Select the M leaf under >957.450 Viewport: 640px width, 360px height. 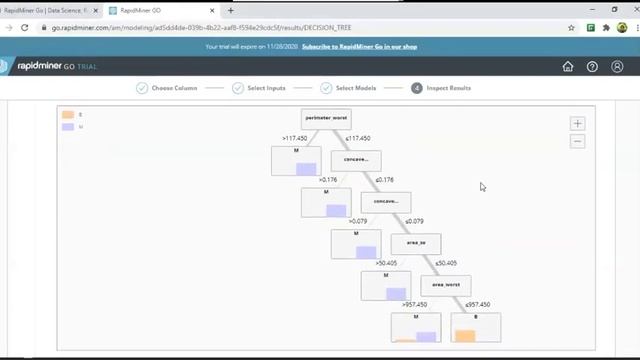(x=416, y=327)
